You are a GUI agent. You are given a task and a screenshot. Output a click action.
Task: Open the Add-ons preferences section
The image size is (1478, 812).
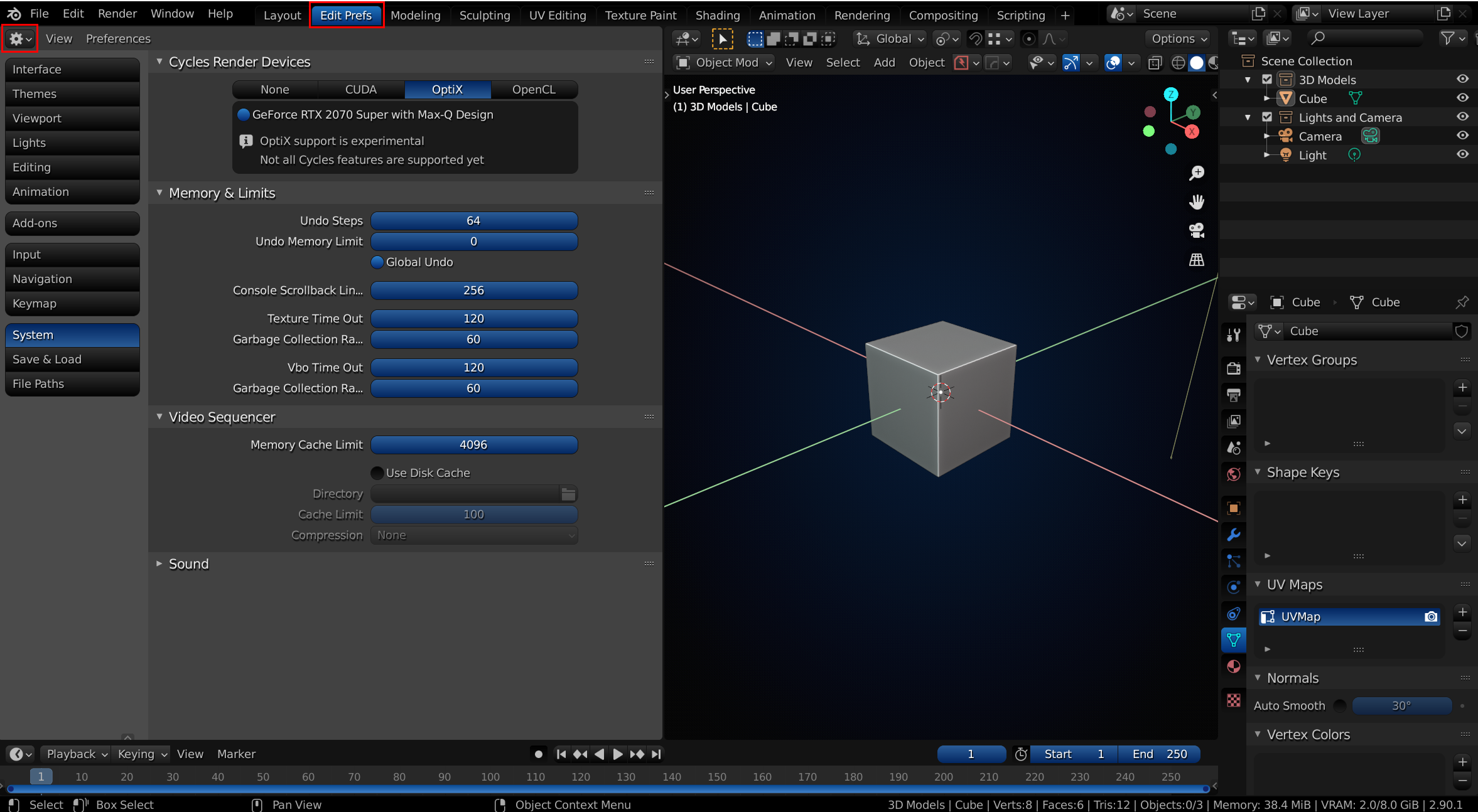pyautogui.click(x=72, y=223)
